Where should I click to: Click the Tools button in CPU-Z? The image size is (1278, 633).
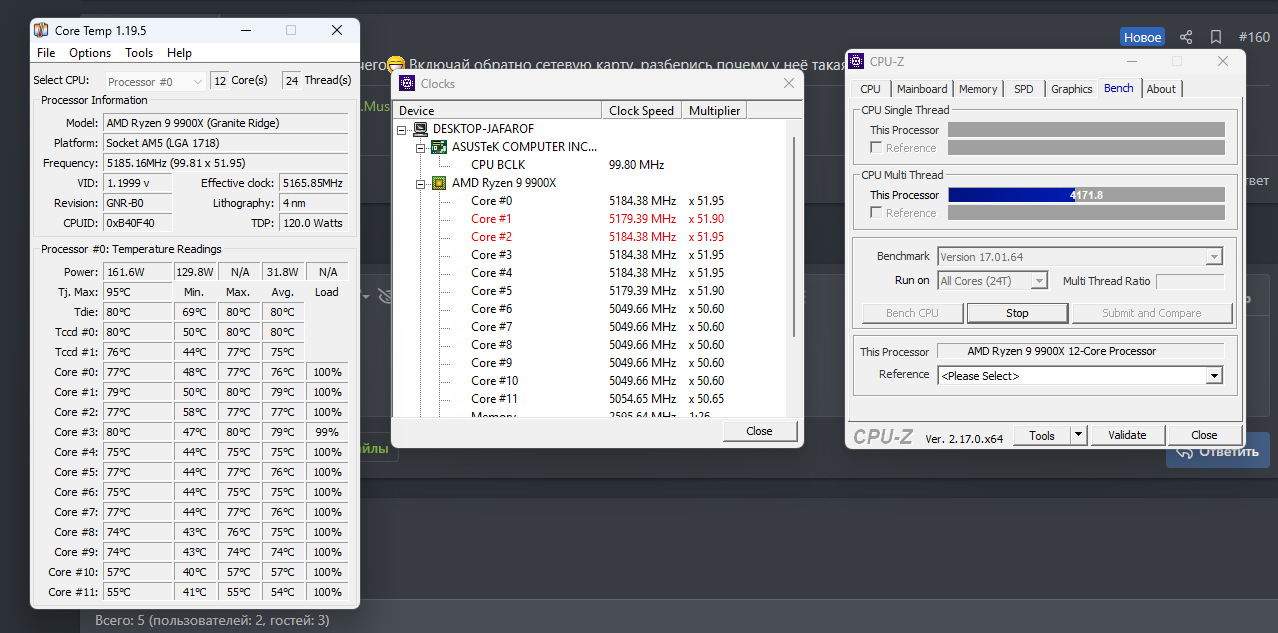pos(1042,435)
